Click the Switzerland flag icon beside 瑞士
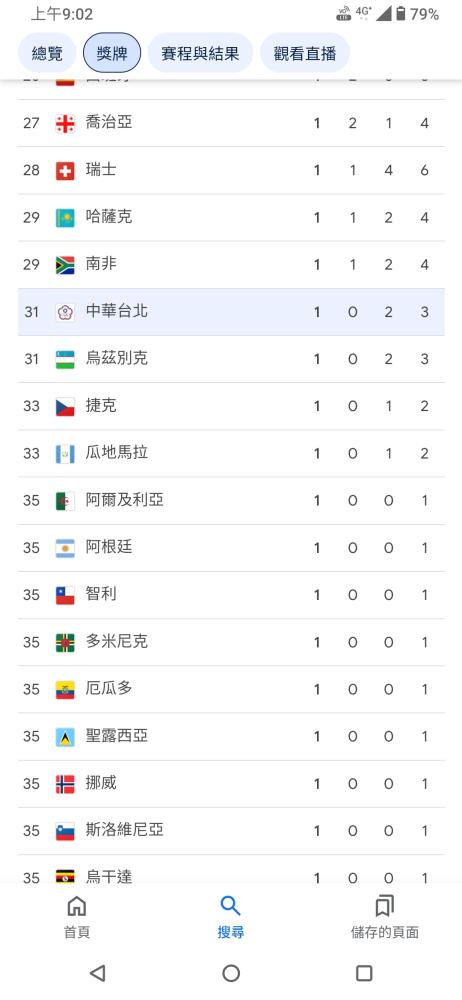The height and width of the screenshot is (1000, 462). (x=65, y=170)
